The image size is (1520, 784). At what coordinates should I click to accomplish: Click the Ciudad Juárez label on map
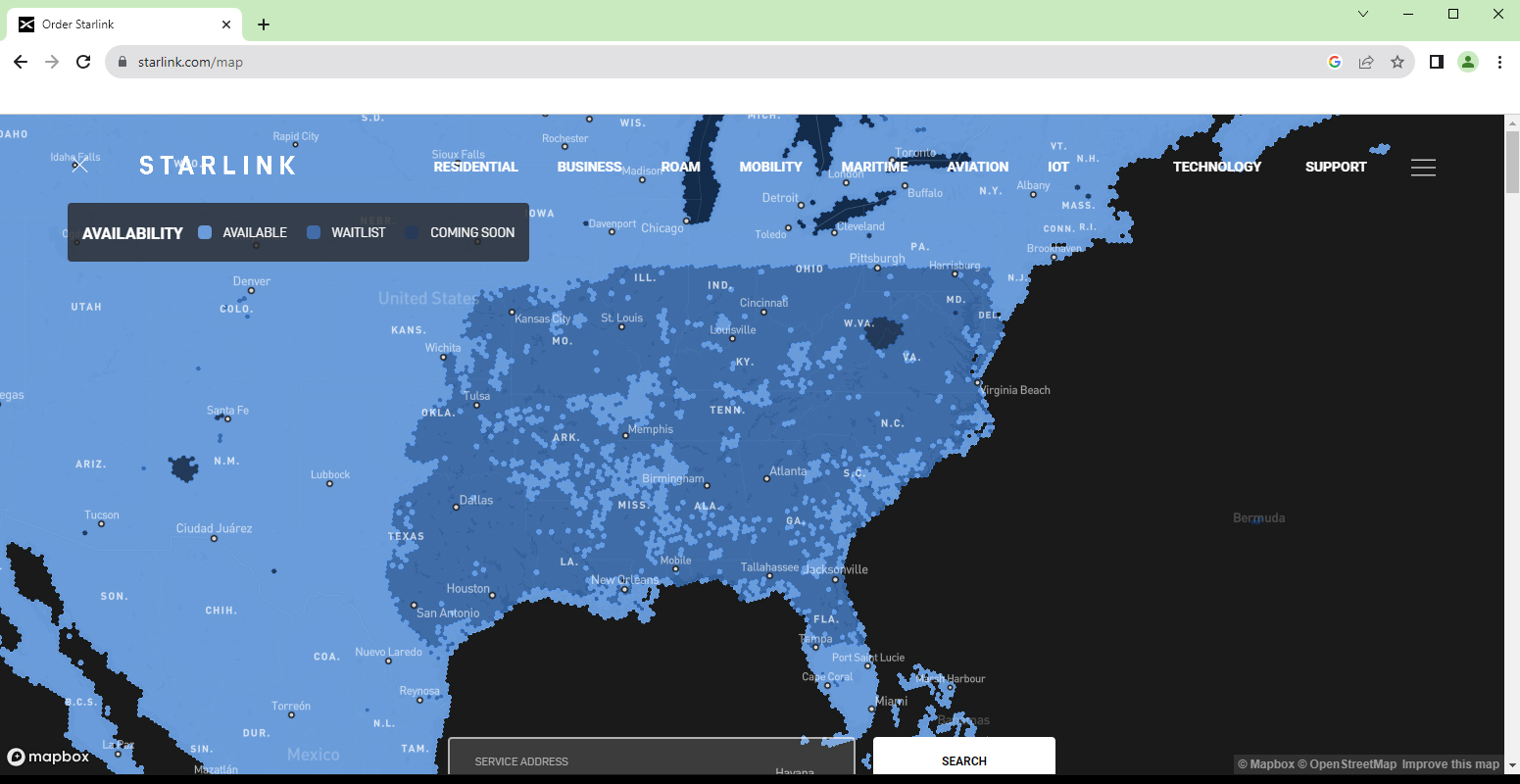pyautogui.click(x=214, y=528)
